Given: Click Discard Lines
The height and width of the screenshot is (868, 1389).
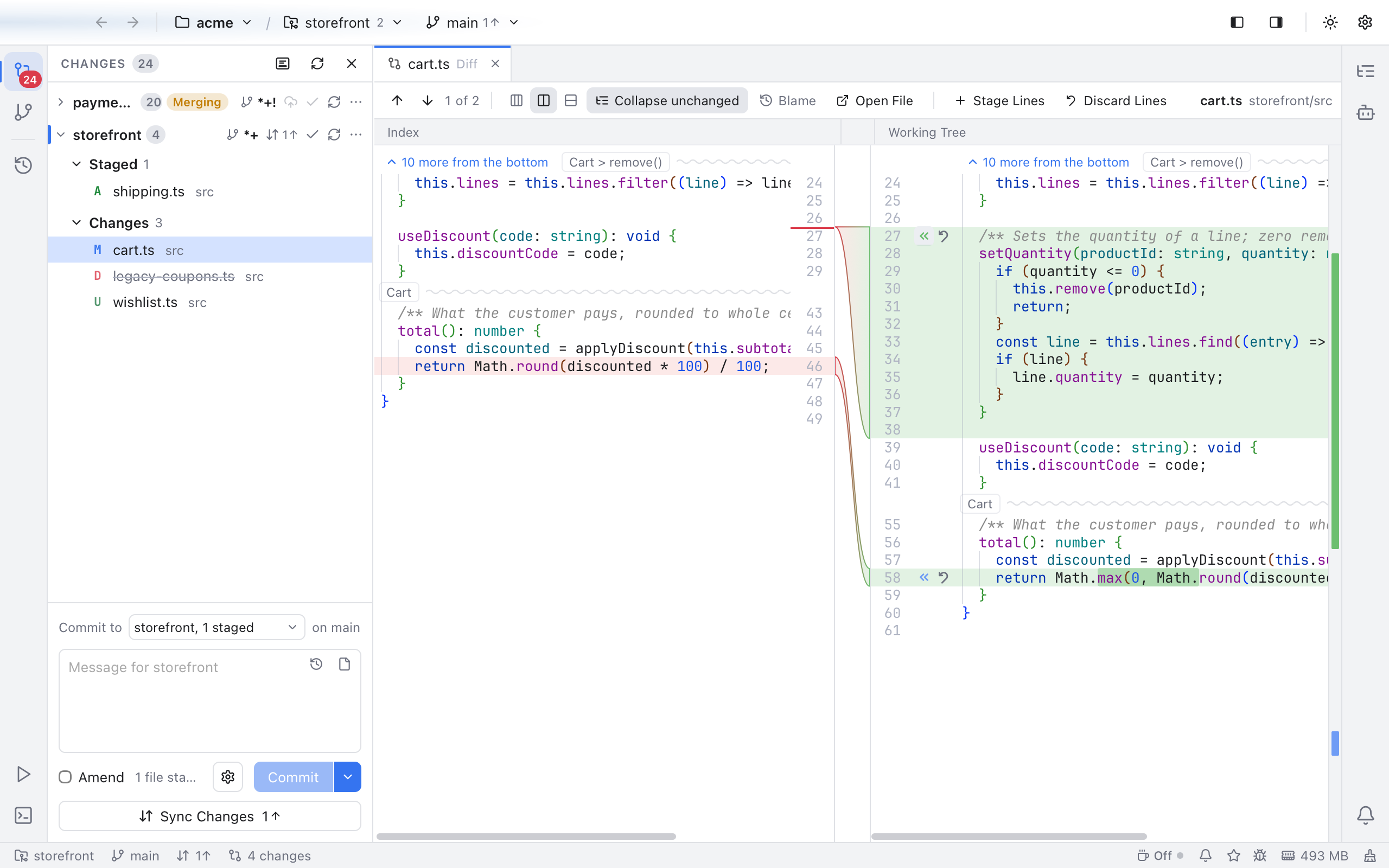Looking at the screenshot, I should 1116,100.
